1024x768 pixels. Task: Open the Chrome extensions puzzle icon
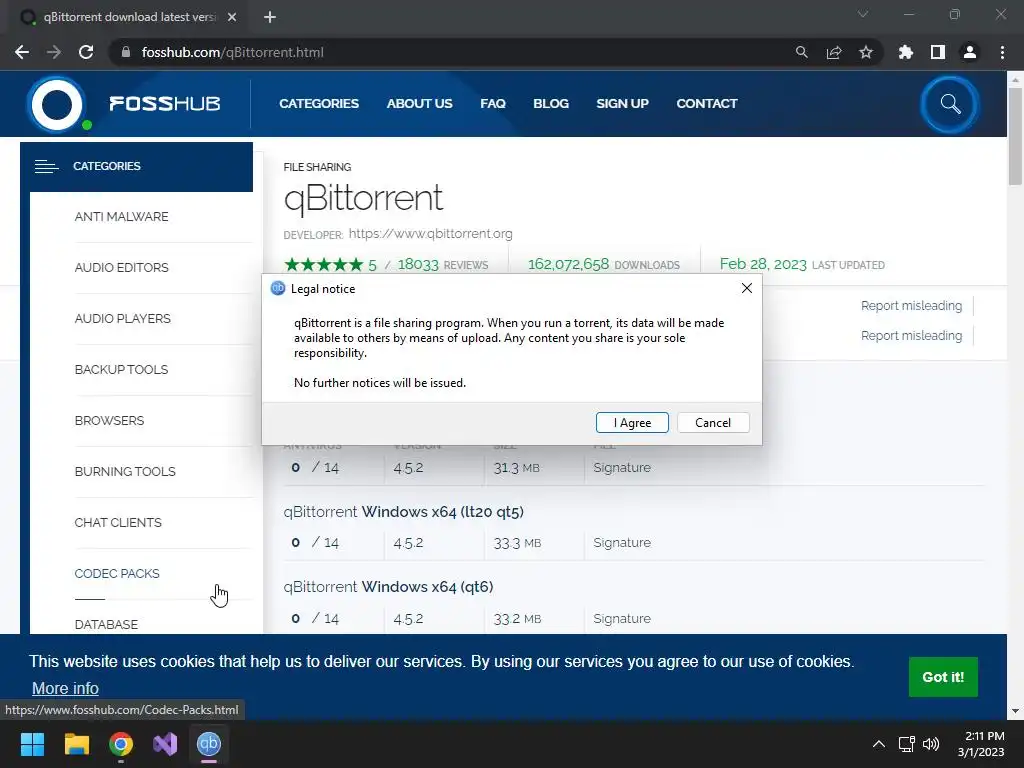coord(906,52)
